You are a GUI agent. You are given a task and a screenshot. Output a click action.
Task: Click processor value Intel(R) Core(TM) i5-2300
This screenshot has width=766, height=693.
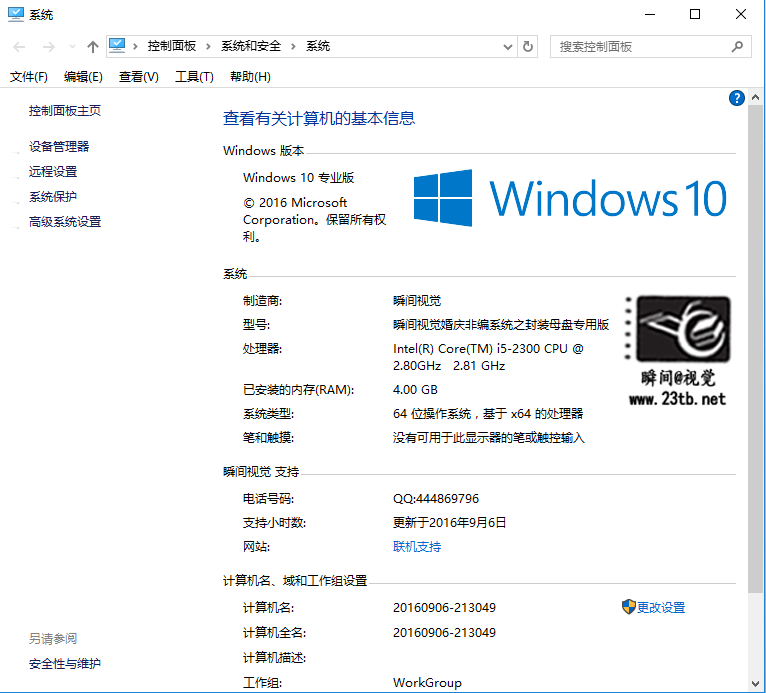coord(488,357)
